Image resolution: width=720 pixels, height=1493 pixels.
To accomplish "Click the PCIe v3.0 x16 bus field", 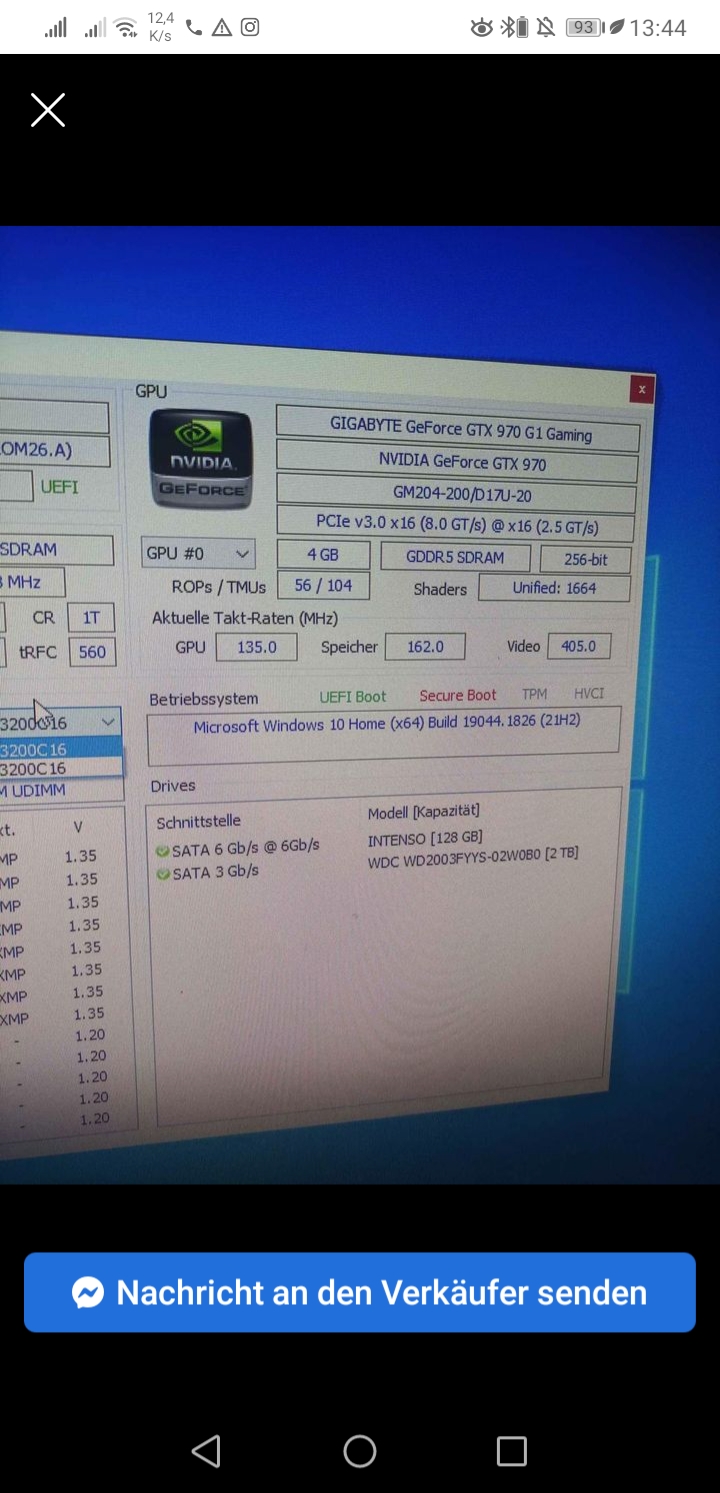I will coord(455,523).
